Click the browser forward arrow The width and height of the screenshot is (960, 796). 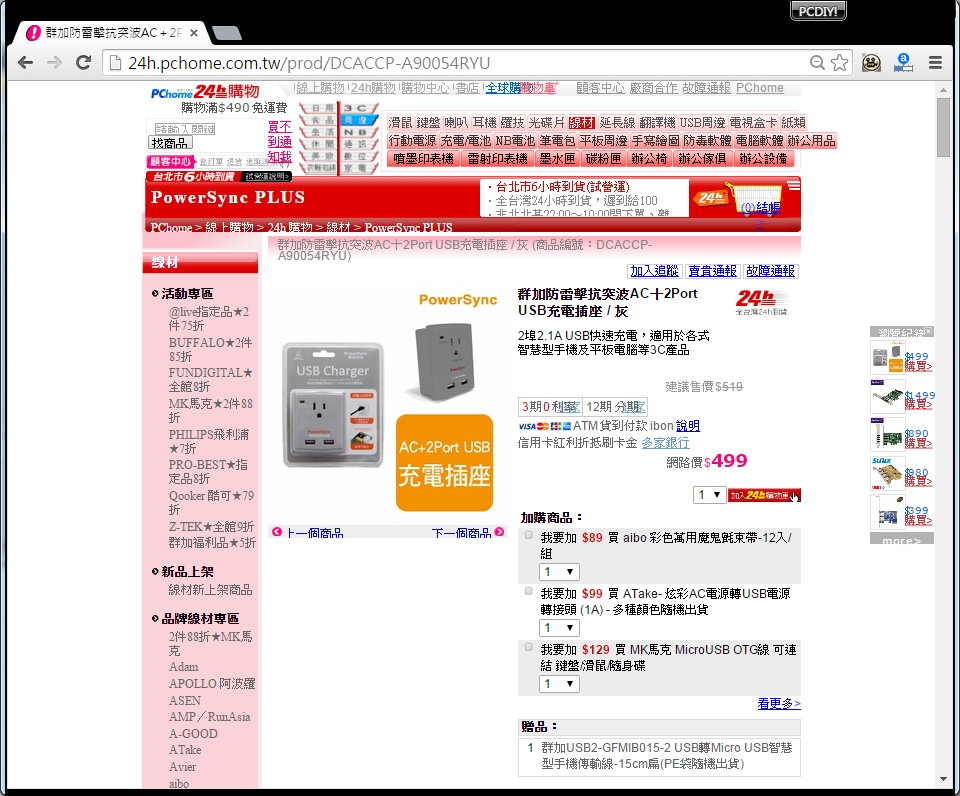pyautogui.click(x=54, y=62)
